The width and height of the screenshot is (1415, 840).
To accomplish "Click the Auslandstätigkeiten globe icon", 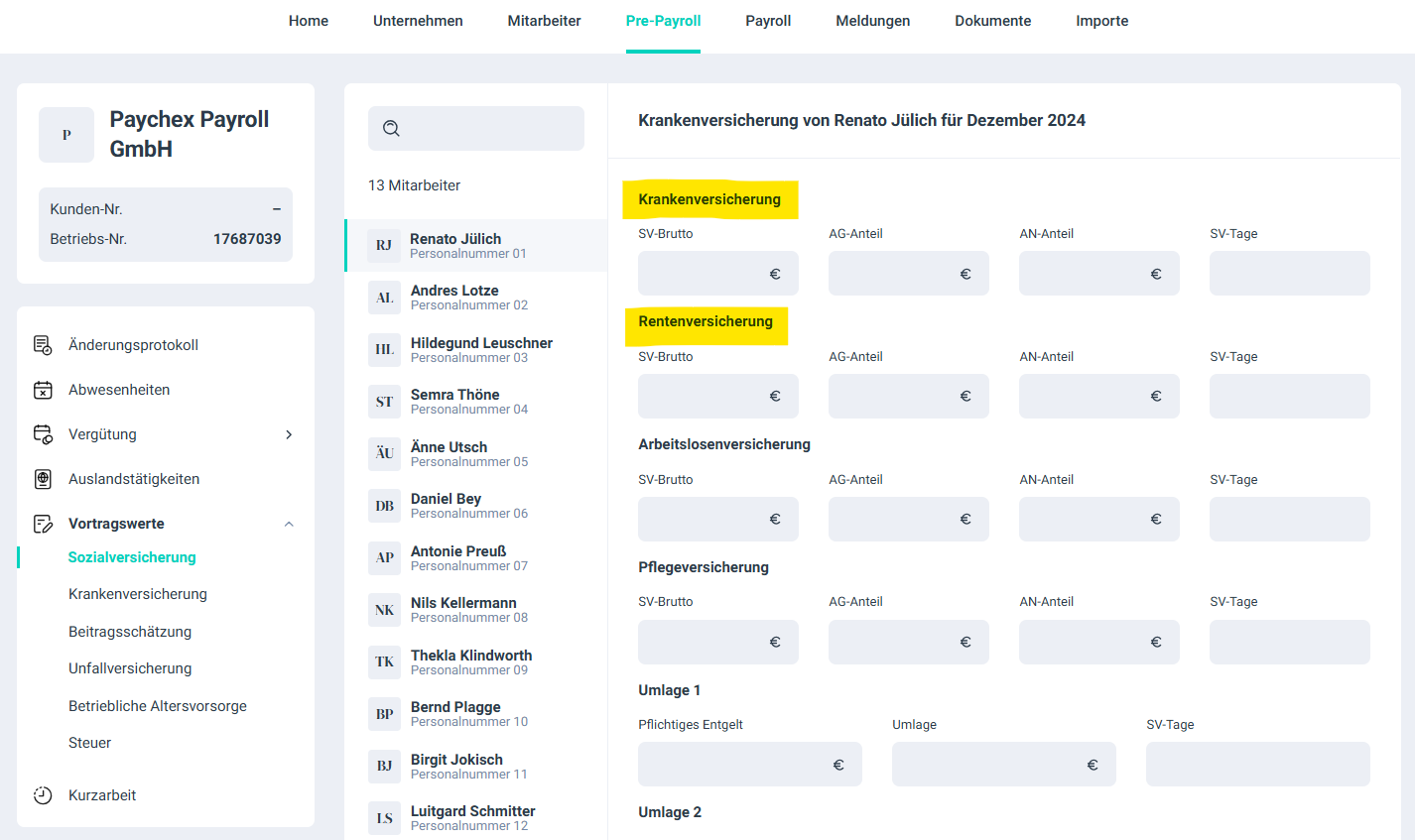I will (43, 479).
